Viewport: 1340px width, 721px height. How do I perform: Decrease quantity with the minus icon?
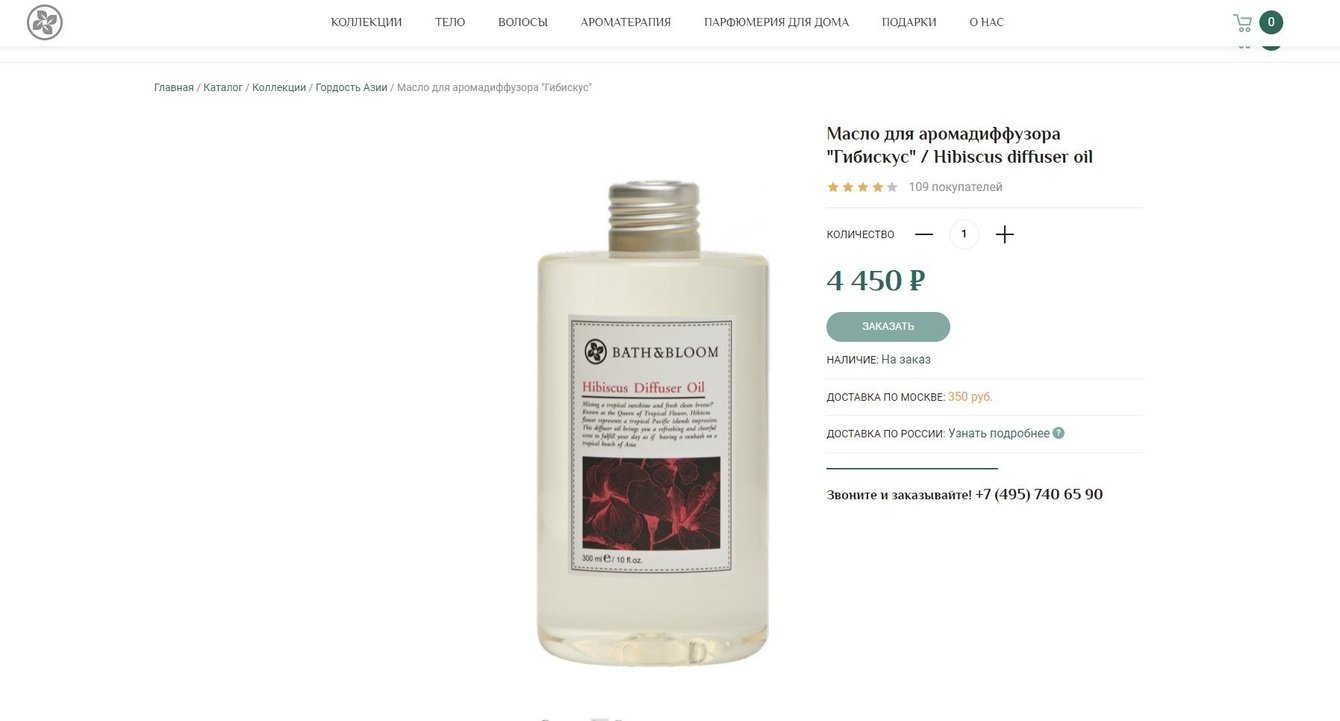pyautogui.click(x=924, y=234)
